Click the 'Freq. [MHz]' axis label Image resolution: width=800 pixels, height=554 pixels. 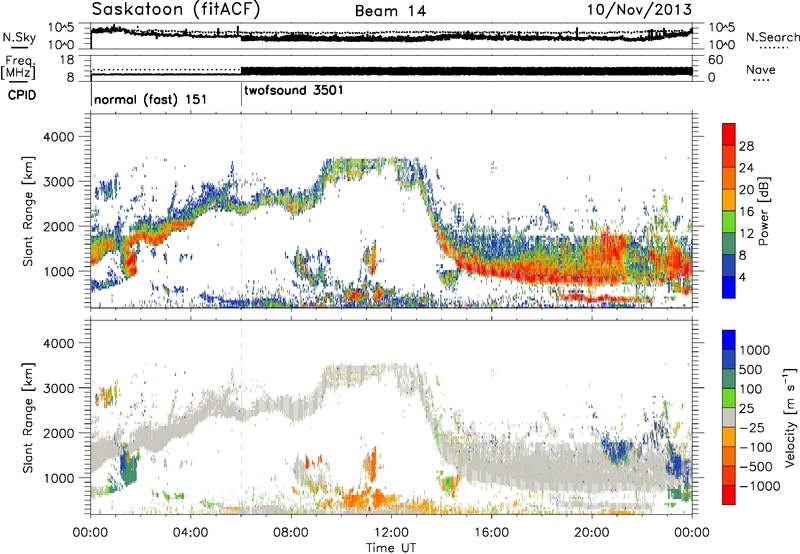(x=18, y=67)
